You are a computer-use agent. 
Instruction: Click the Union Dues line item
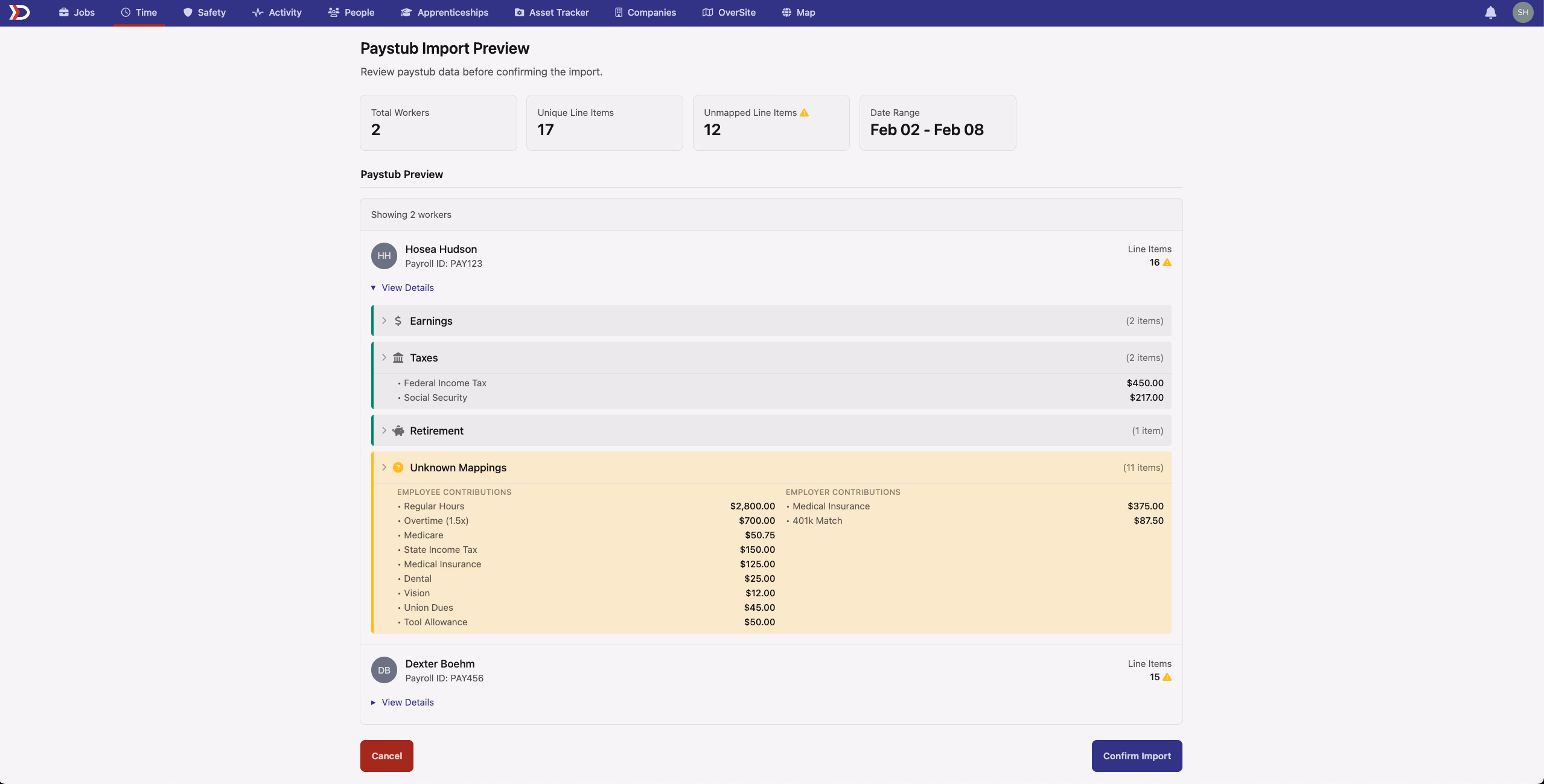[x=586, y=608]
